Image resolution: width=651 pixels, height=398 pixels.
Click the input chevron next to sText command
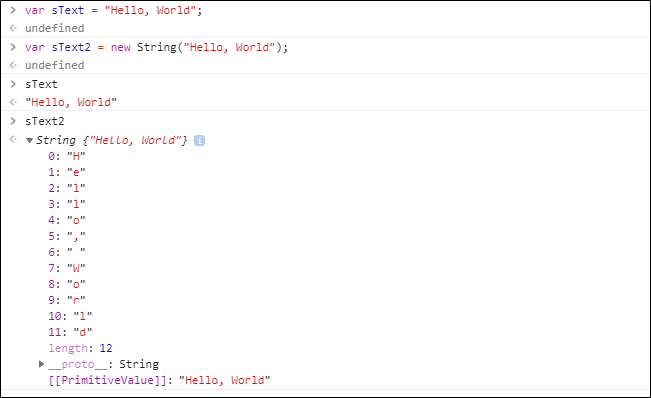click(13, 84)
